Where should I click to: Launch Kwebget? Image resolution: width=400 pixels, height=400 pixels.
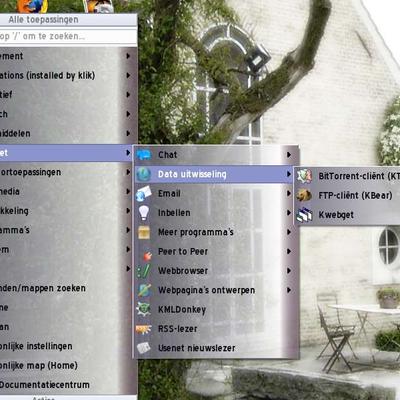tap(347, 215)
